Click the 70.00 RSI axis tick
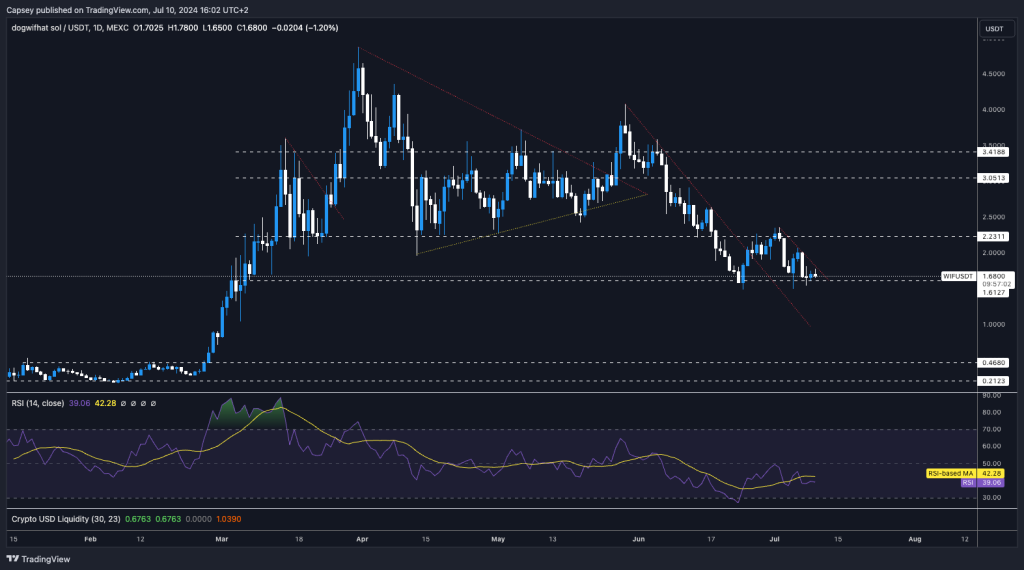Screen dimensions: 1024x570 pos(991,429)
